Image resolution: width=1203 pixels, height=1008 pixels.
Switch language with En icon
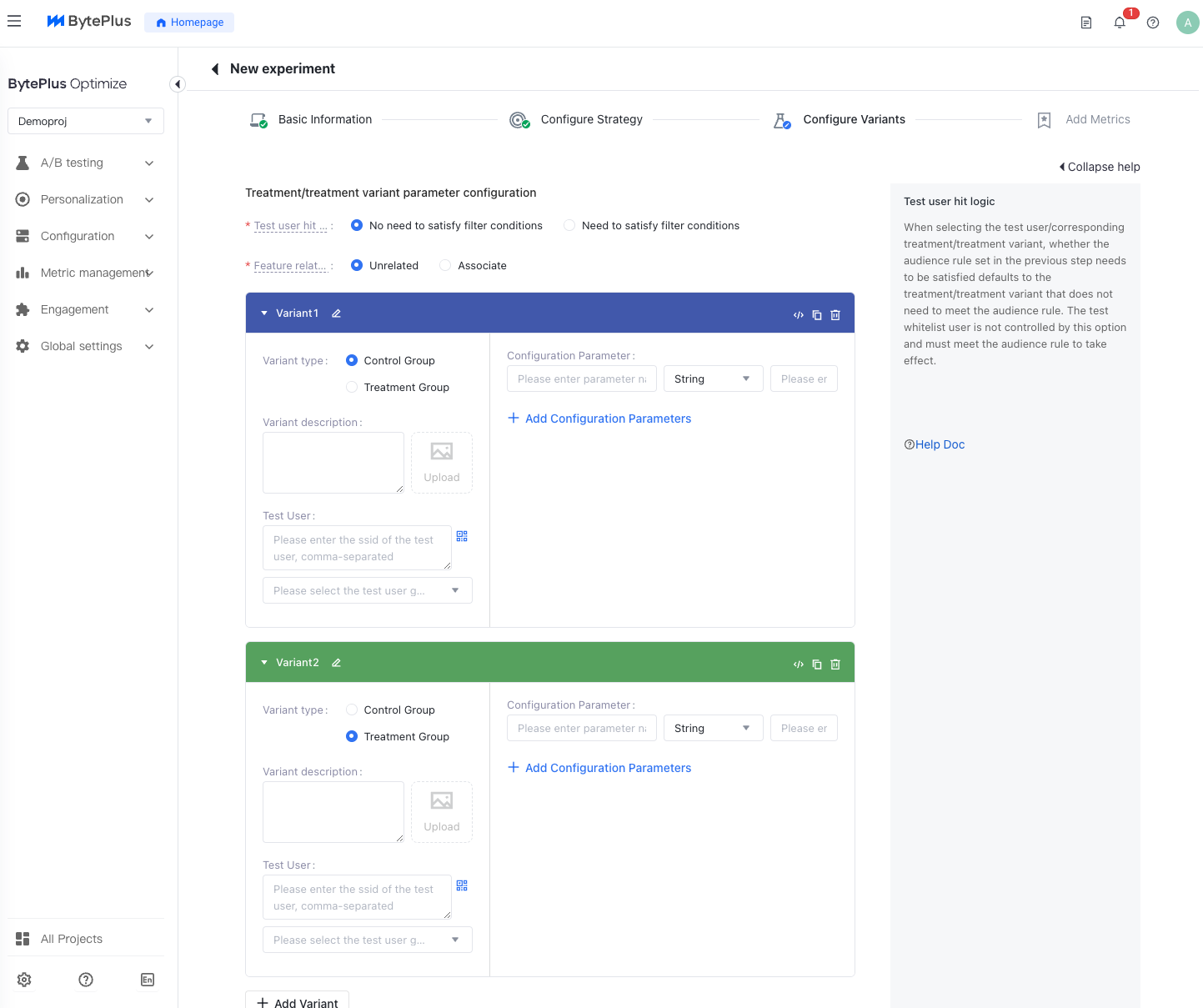(x=148, y=980)
